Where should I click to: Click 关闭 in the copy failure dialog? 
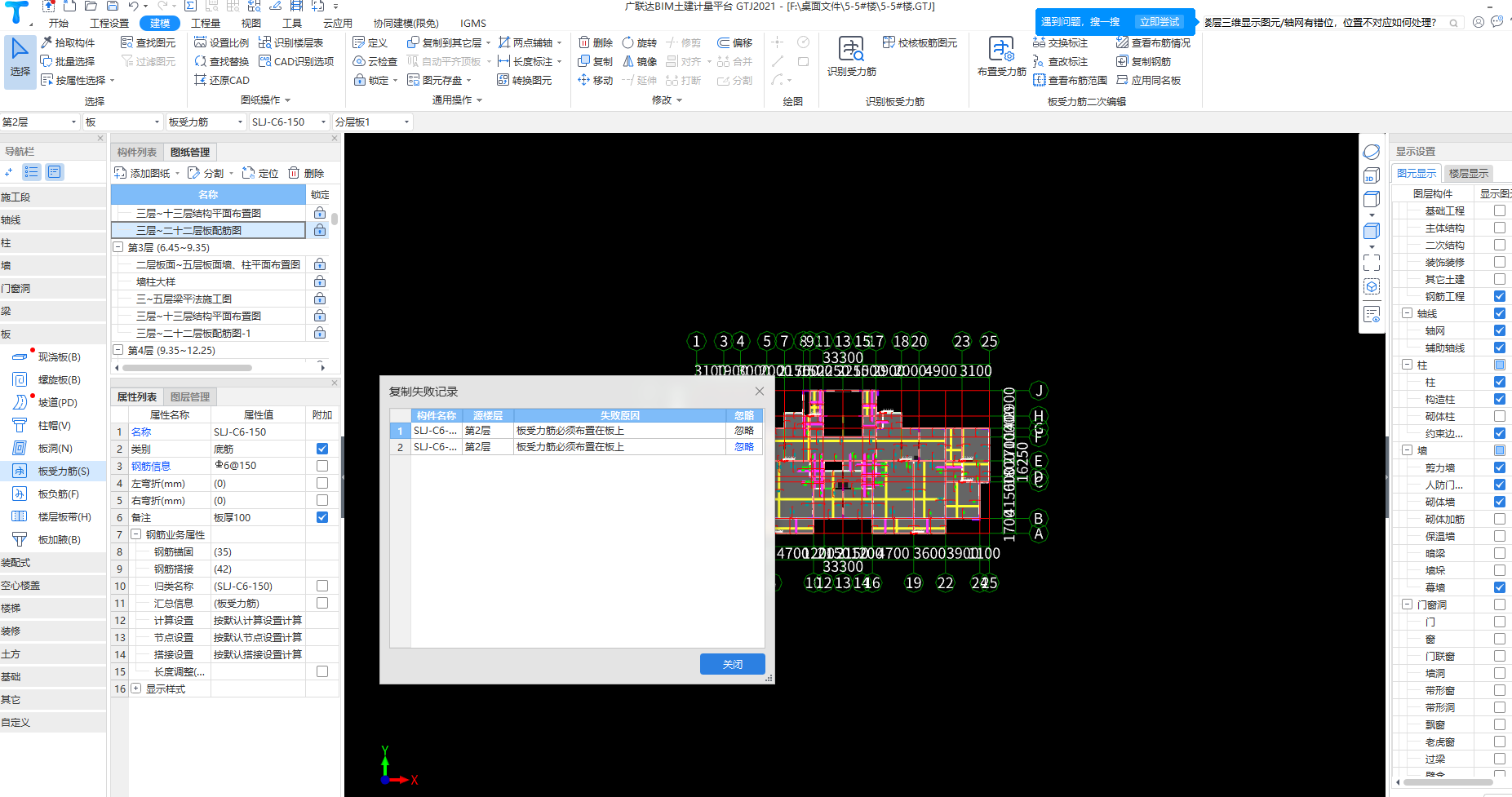(733, 664)
